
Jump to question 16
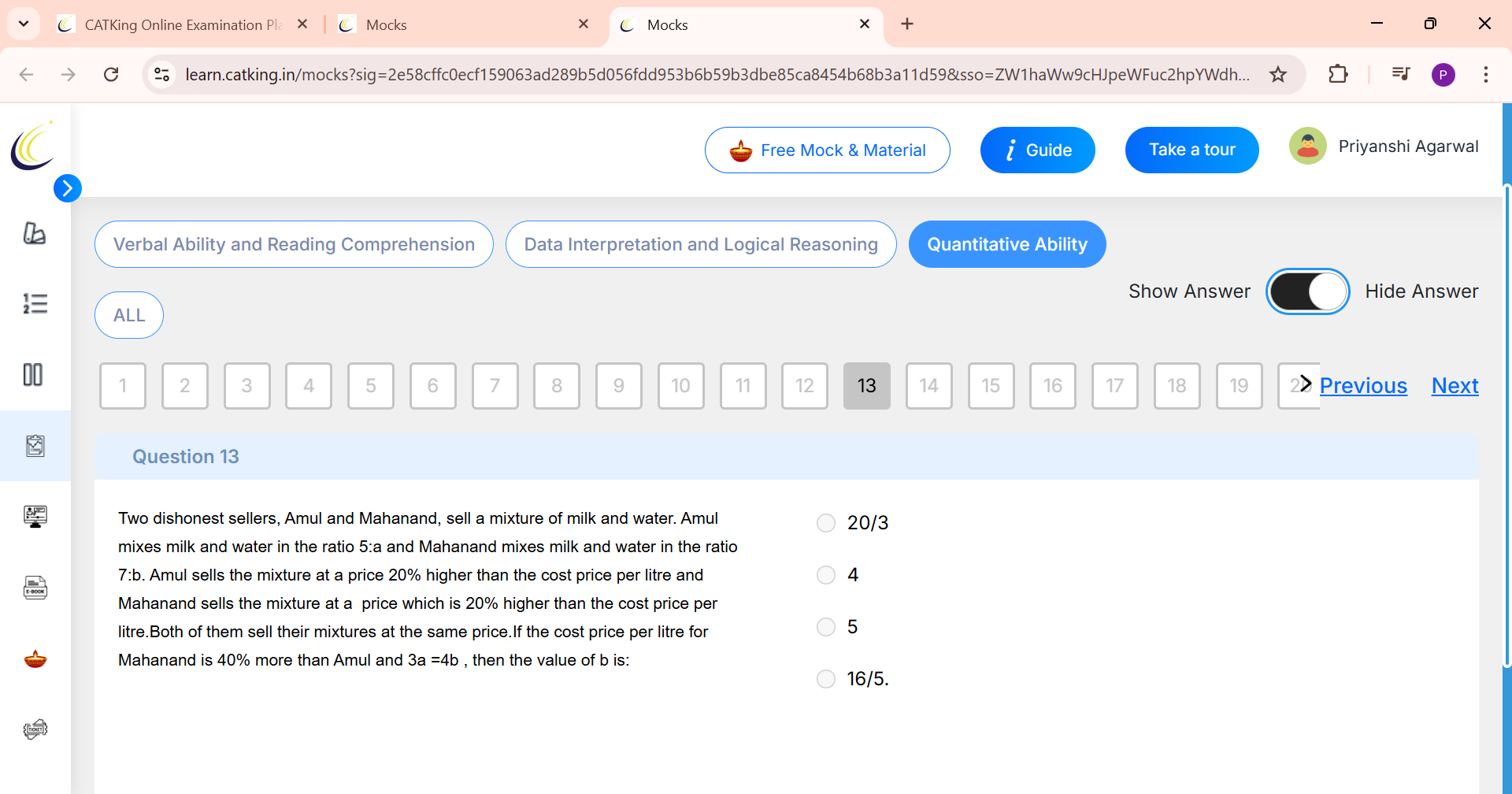[1053, 386]
